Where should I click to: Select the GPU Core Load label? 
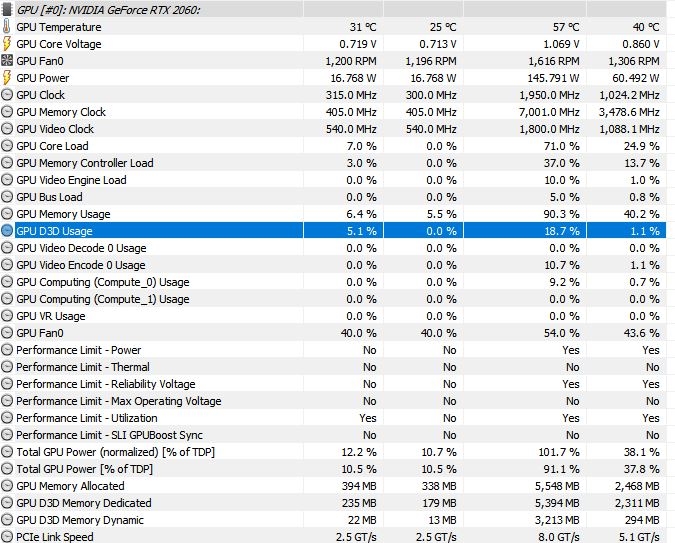(x=53, y=146)
